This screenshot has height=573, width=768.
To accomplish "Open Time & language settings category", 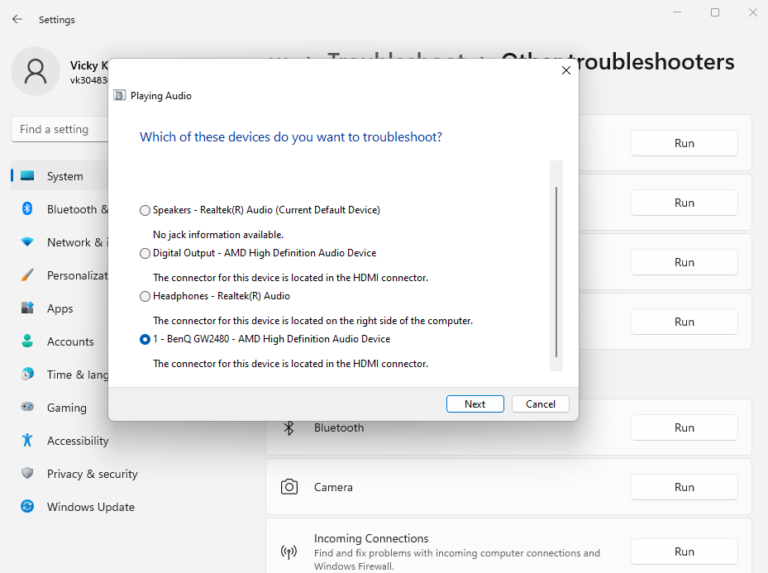I will click(77, 375).
